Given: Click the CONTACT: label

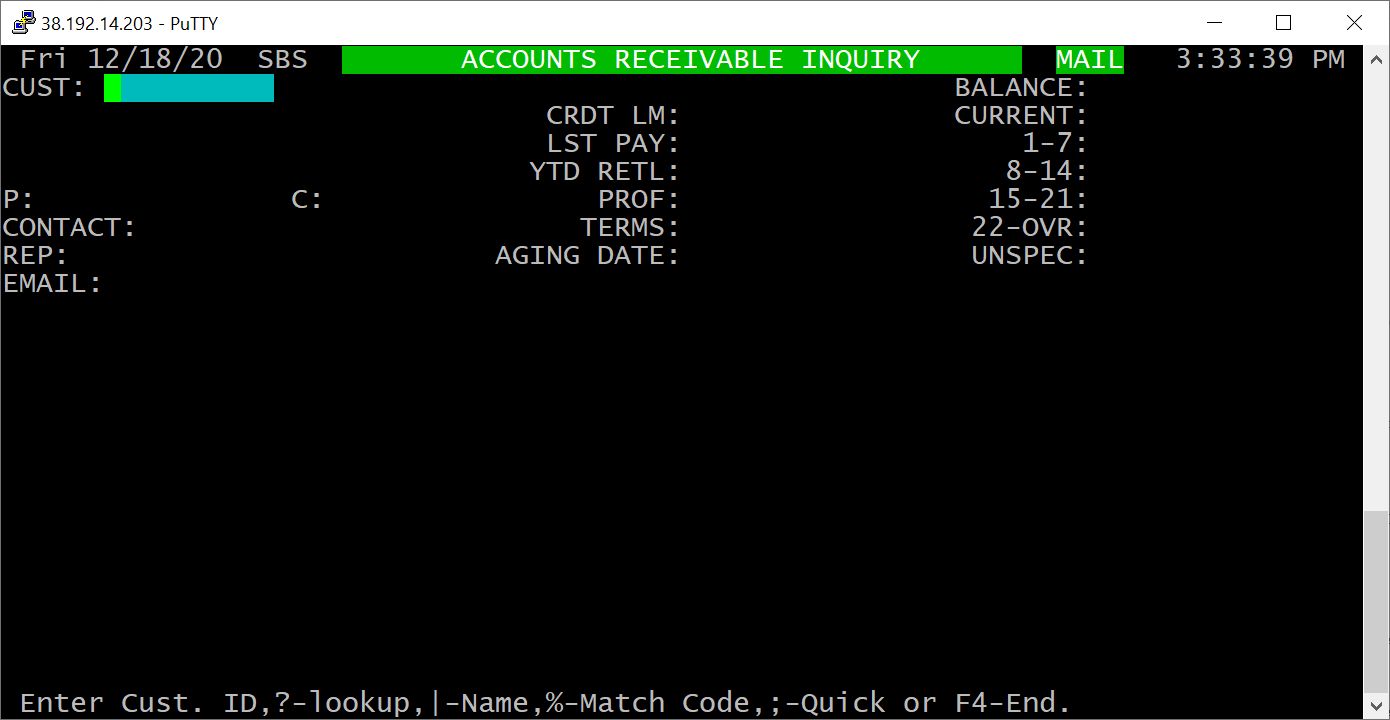Looking at the screenshot, I should pos(70,228).
